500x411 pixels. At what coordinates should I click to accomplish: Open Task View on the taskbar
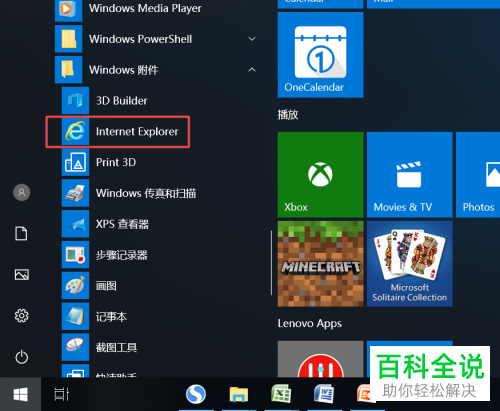pyautogui.click(x=62, y=394)
